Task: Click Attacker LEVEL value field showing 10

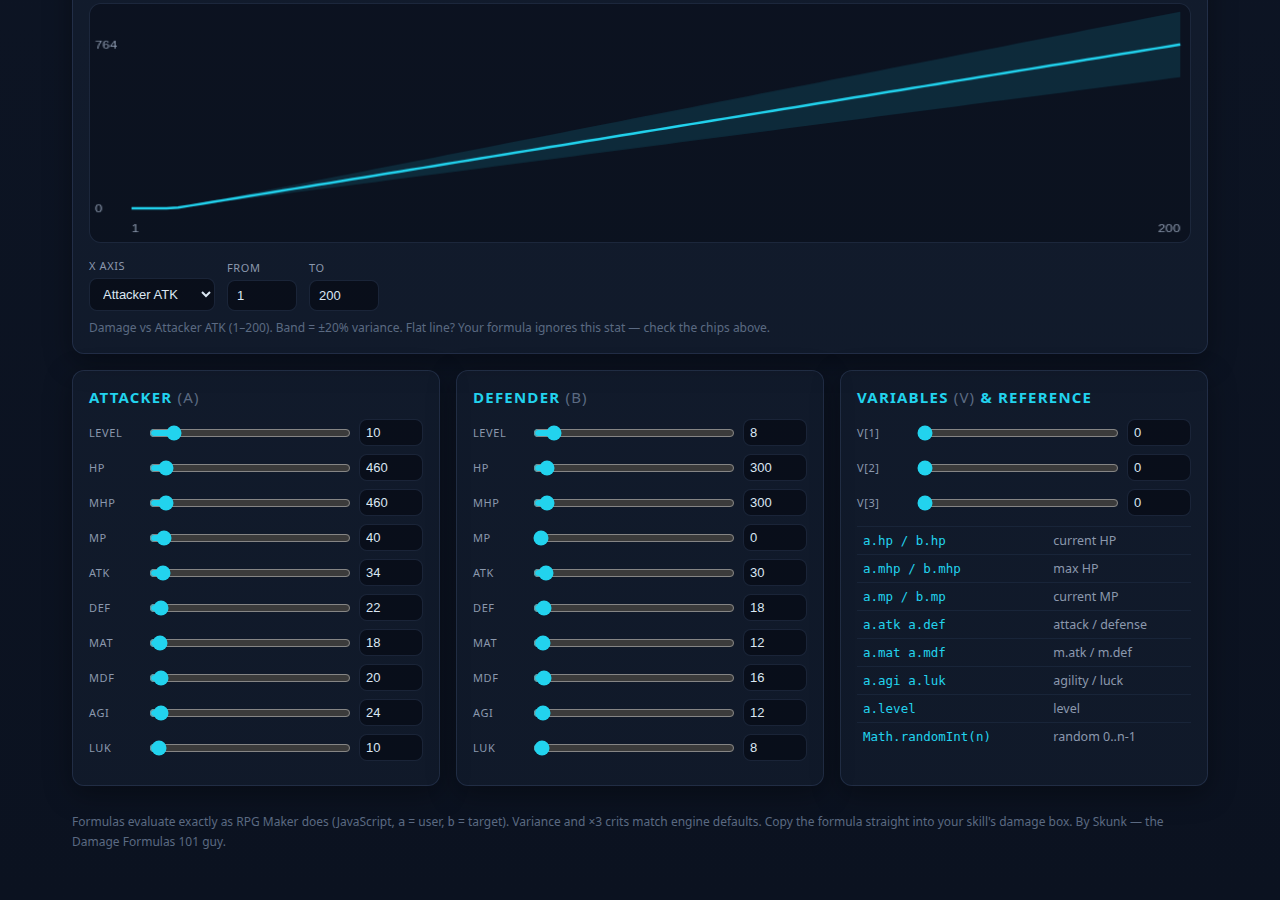Action: [391, 433]
